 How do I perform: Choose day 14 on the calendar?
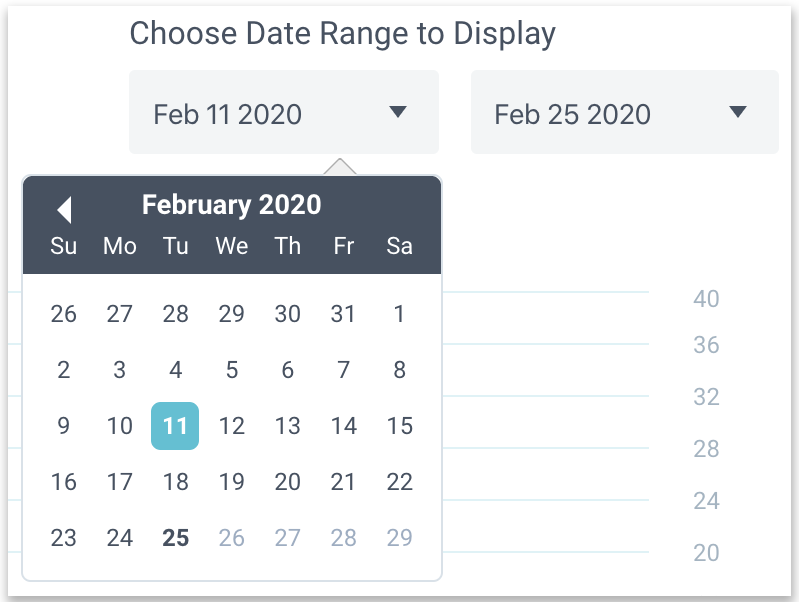(343, 426)
